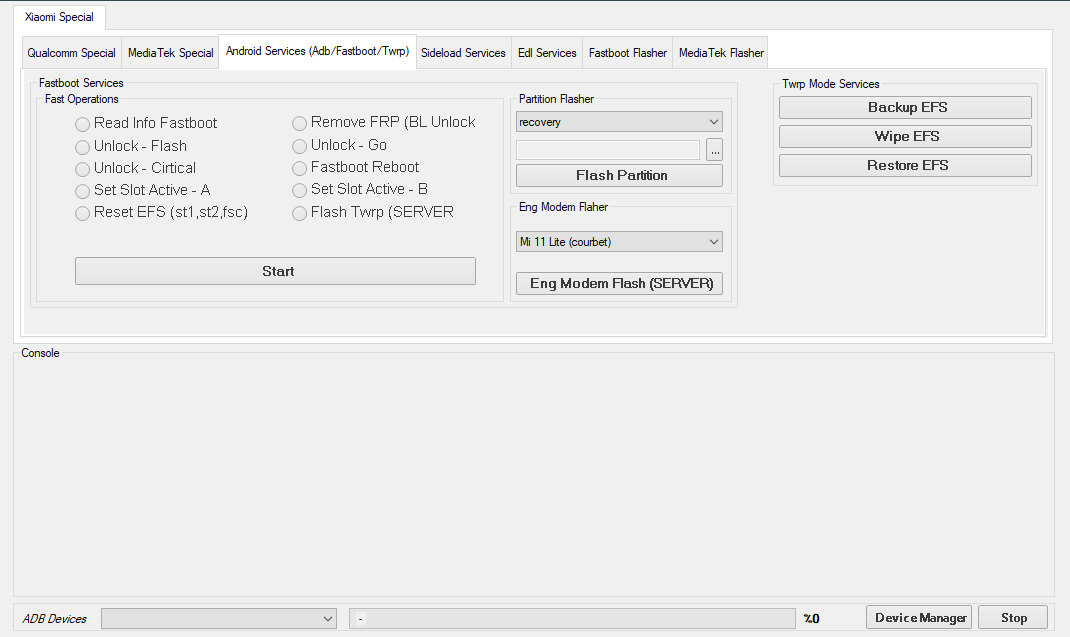Open the partition file browse button
The width and height of the screenshot is (1070, 637).
tap(714, 149)
